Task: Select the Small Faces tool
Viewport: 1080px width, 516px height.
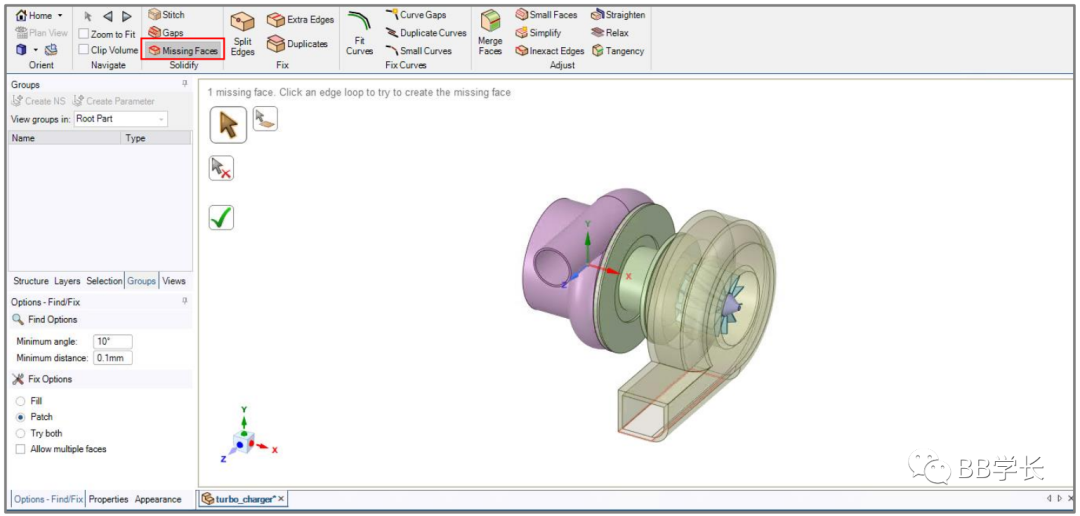Action: 546,14
